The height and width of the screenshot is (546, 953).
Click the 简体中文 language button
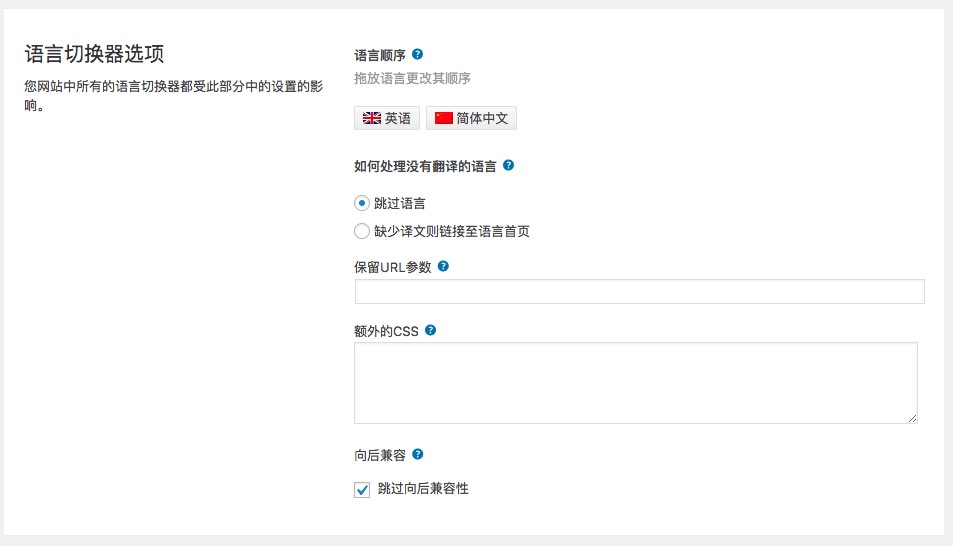coord(471,118)
